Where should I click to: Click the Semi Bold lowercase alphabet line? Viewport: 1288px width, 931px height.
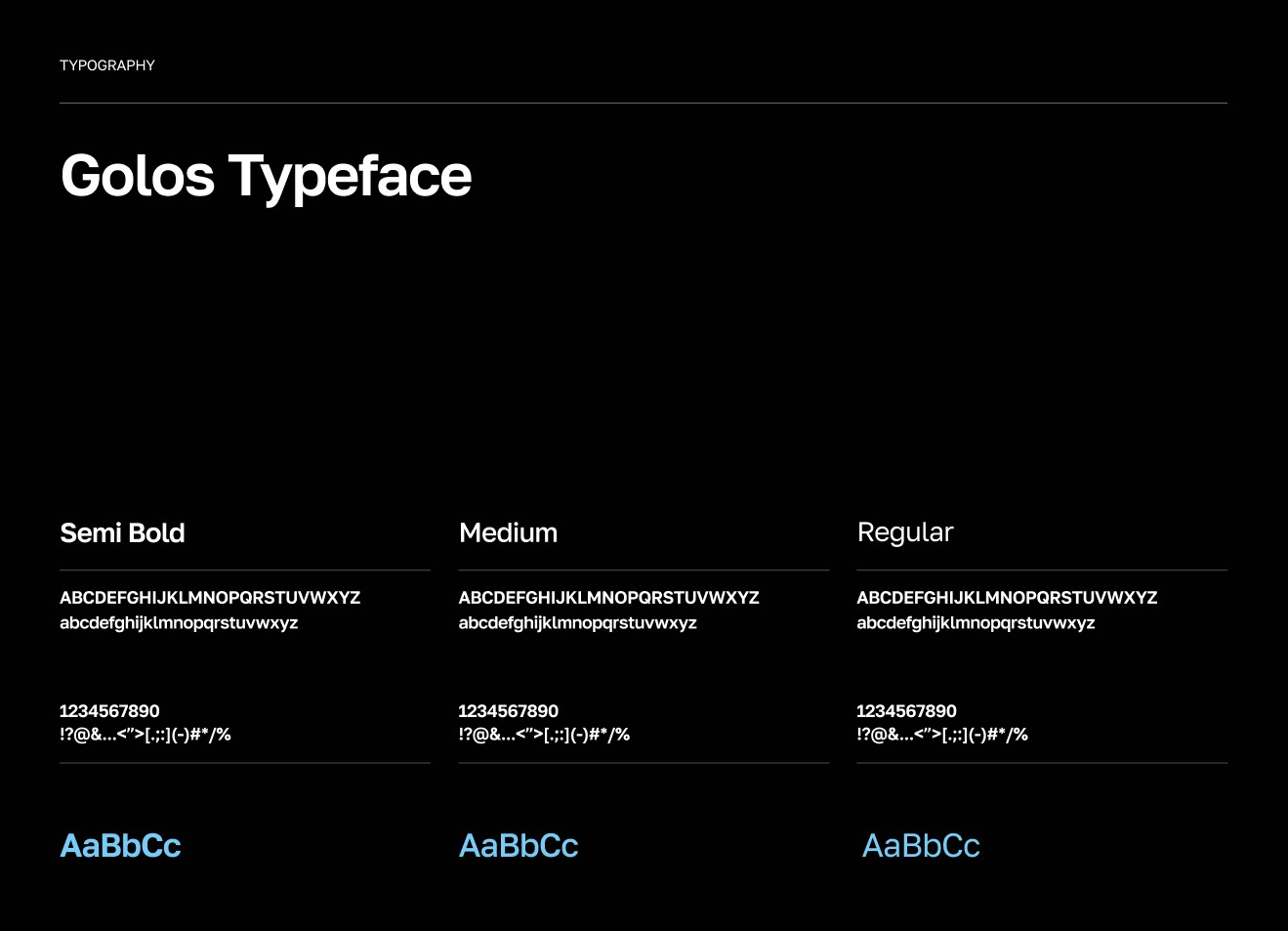(179, 623)
